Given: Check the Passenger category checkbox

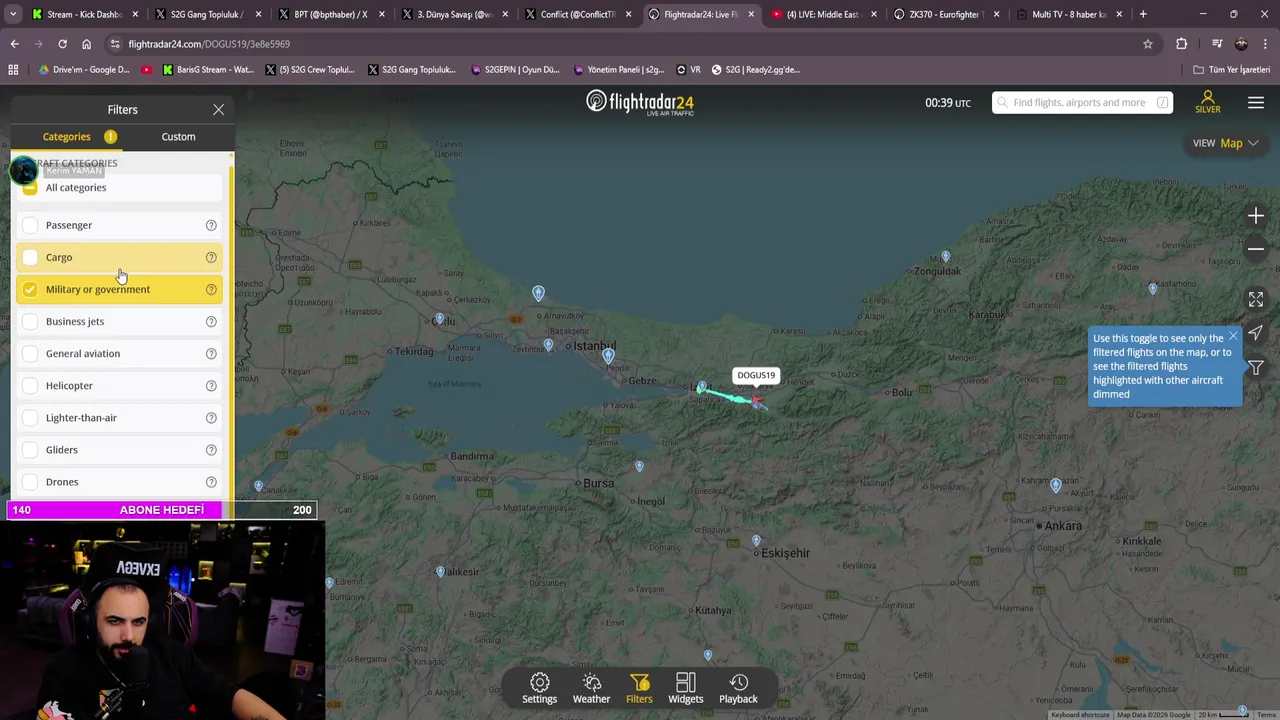Looking at the screenshot, I should point(30,225).
